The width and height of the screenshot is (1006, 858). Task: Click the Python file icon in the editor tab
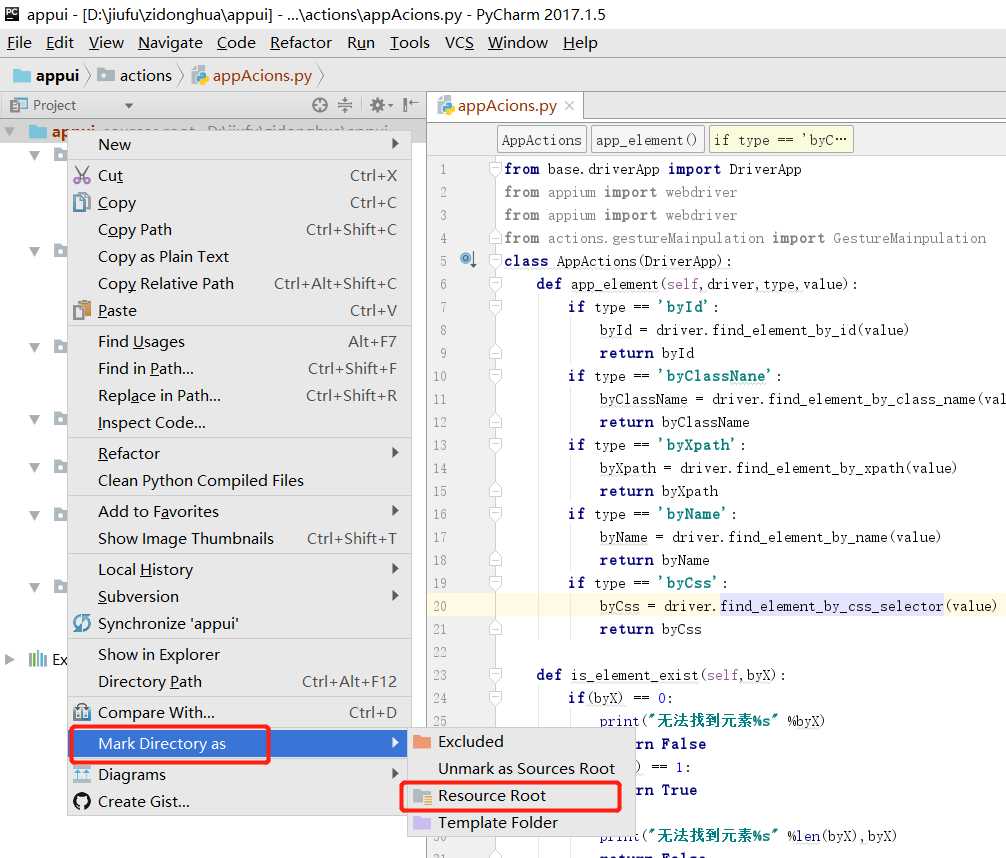coord(445,105)
